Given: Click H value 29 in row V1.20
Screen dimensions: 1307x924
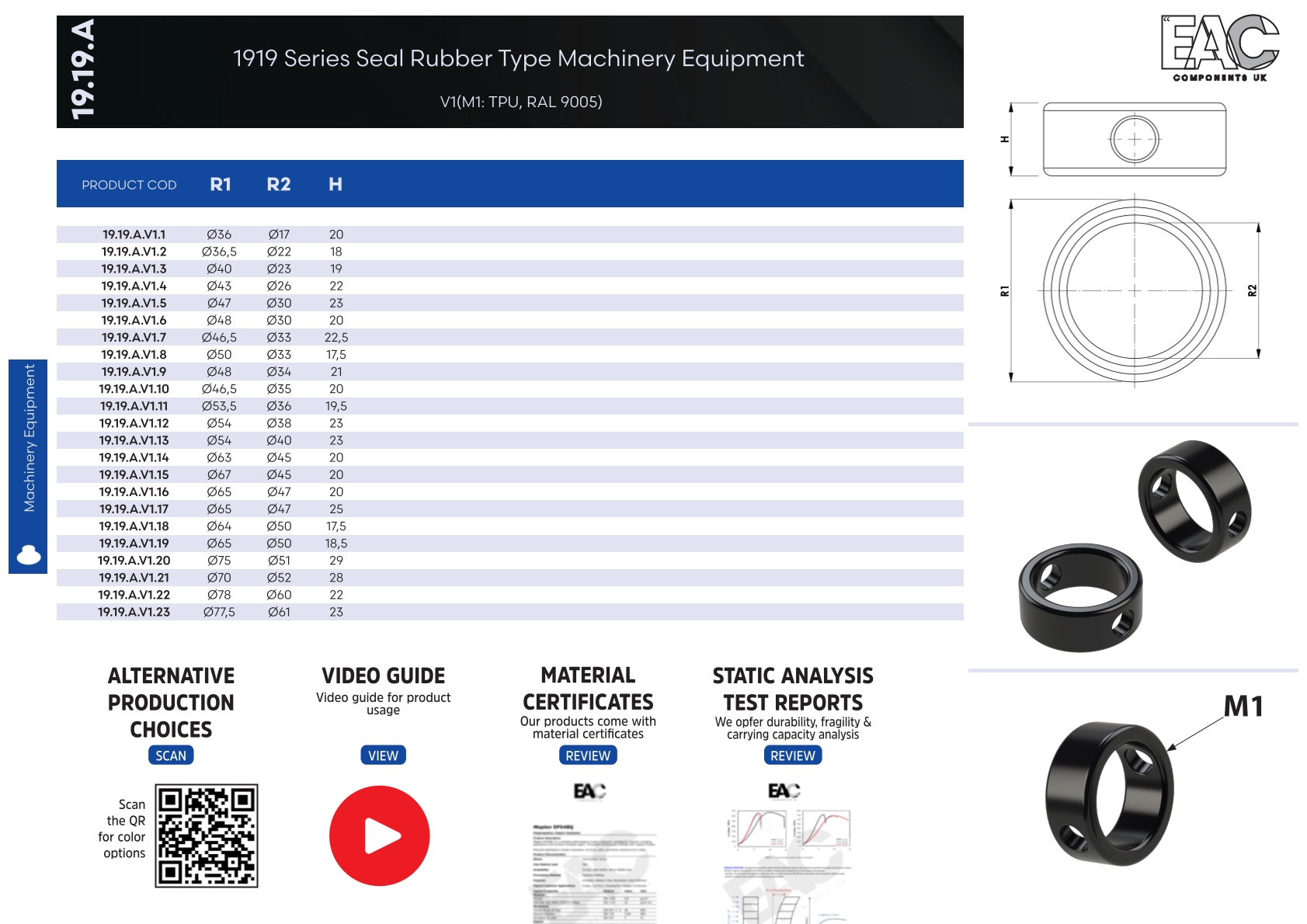Looking at the screenshot, I should tap(336, 561).
